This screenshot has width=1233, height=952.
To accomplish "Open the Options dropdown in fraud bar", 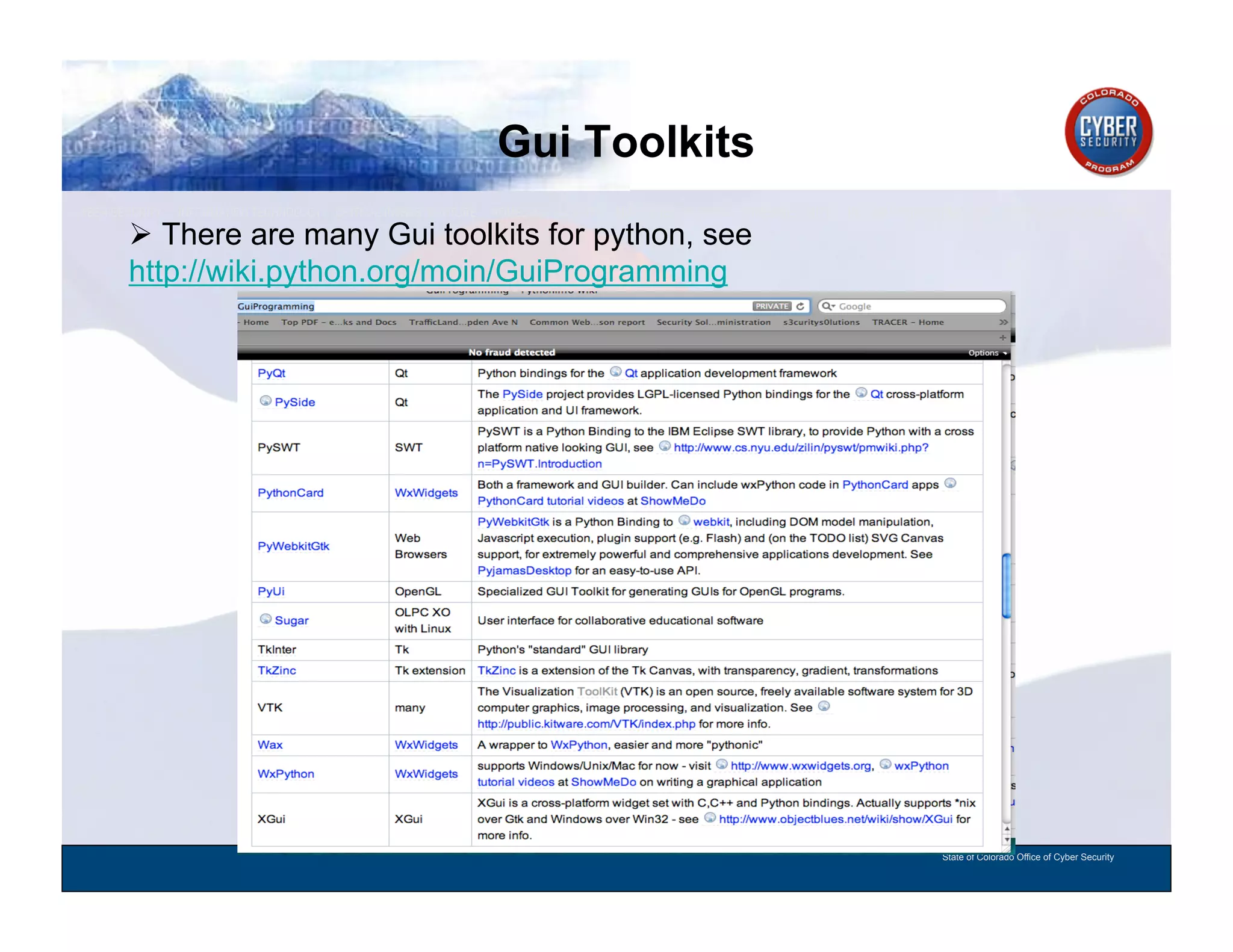I will (x=987, y=353).
